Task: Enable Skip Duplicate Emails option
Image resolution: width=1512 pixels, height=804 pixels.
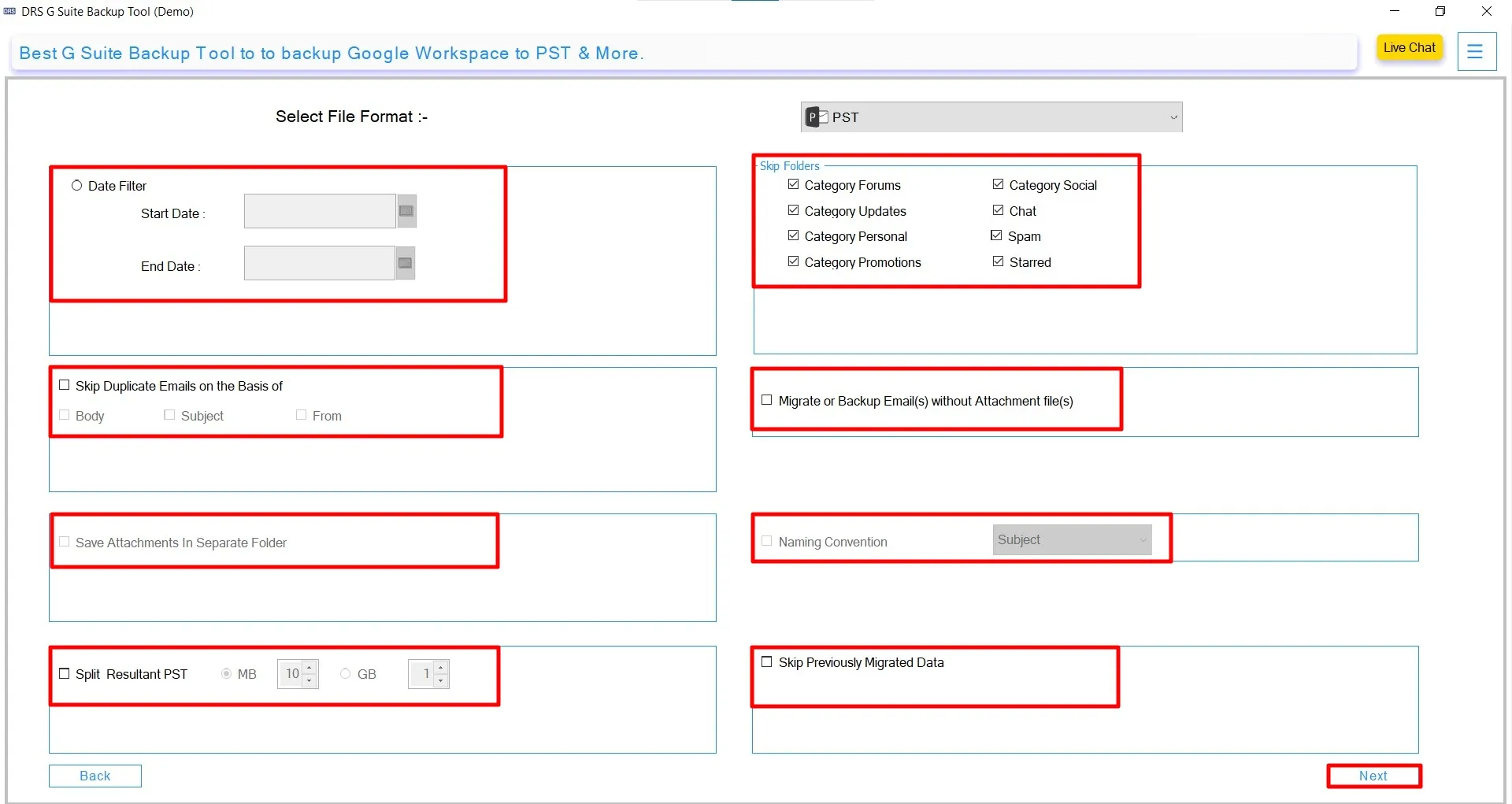Action: [x=65, y=386]
